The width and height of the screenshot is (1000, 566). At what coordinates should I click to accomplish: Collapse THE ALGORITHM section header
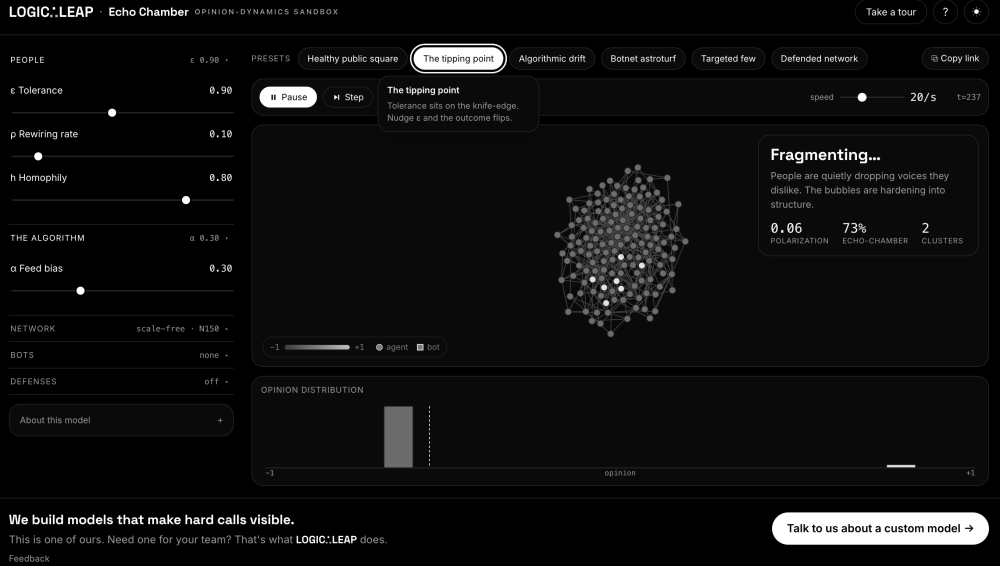click(x=121, y=238)
